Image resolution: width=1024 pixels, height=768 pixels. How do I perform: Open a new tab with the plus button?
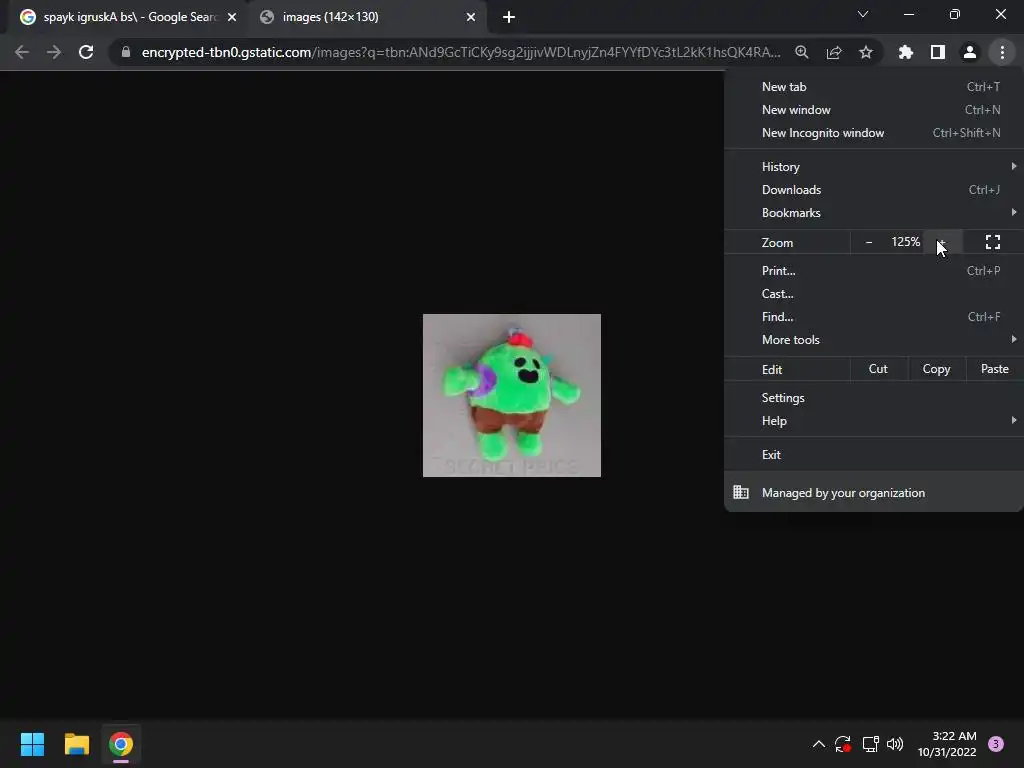tap(509, 18)
